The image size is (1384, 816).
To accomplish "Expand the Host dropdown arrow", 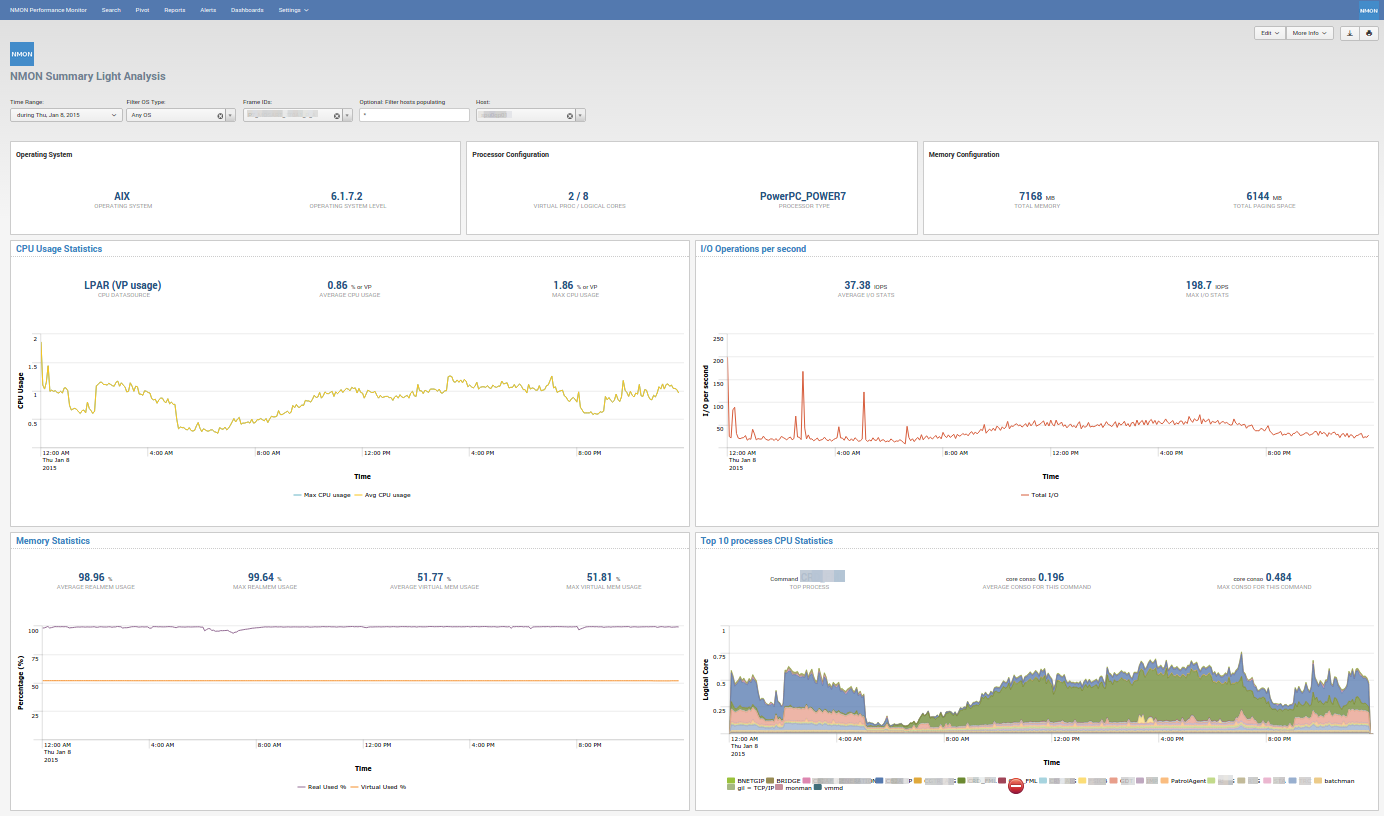I will [x=581, y=115].
